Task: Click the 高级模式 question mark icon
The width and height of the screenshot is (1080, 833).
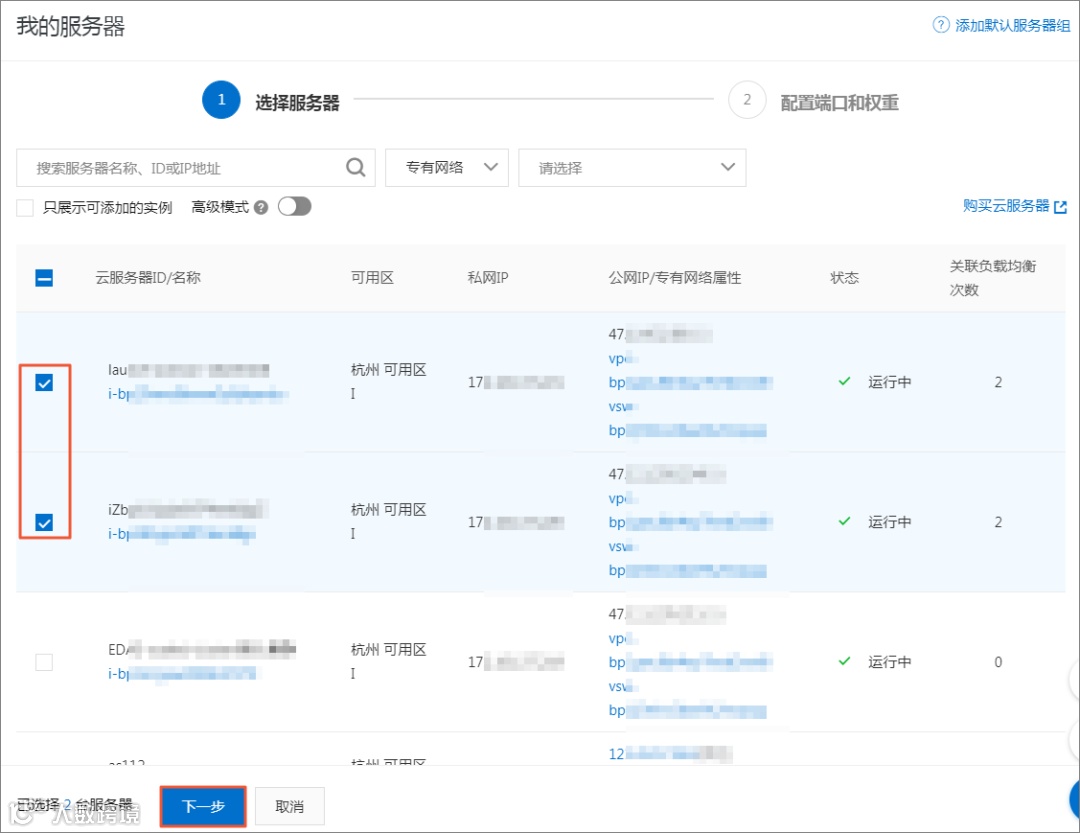Action: pyautogui.click(x=260, y=207)
